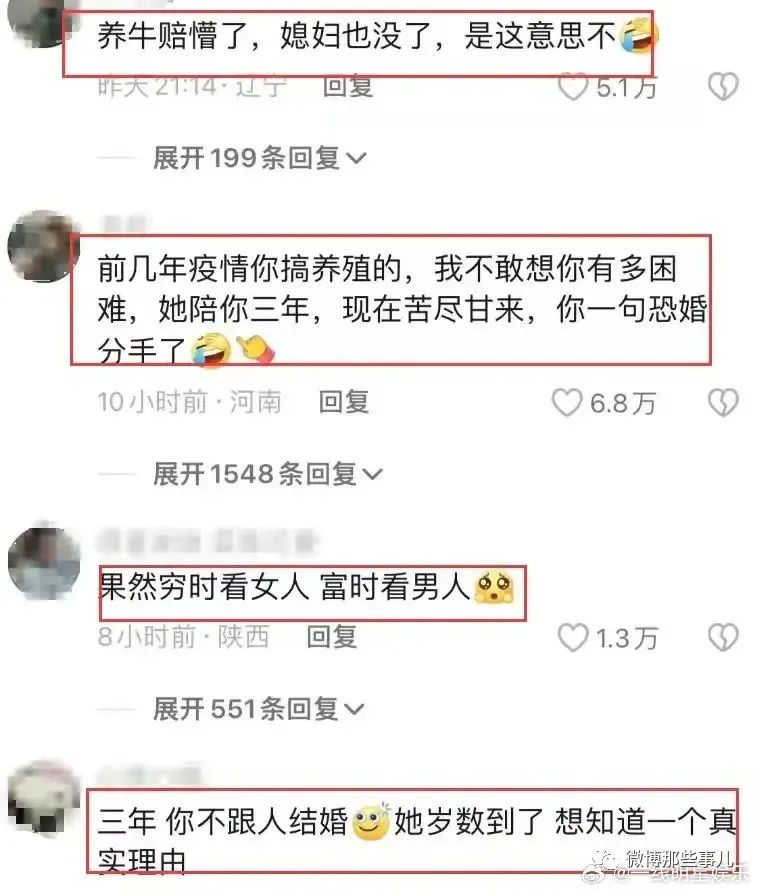Open avatar of the top commenter
The image size is (758, 892).
(x=41, y=23)
